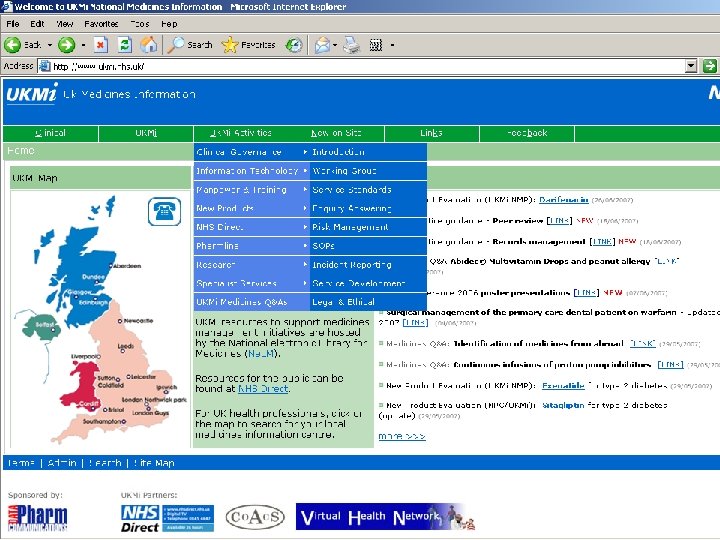Click the NeLM link
Viewport: 720px width, 540px height.
[x=261, y=354]
